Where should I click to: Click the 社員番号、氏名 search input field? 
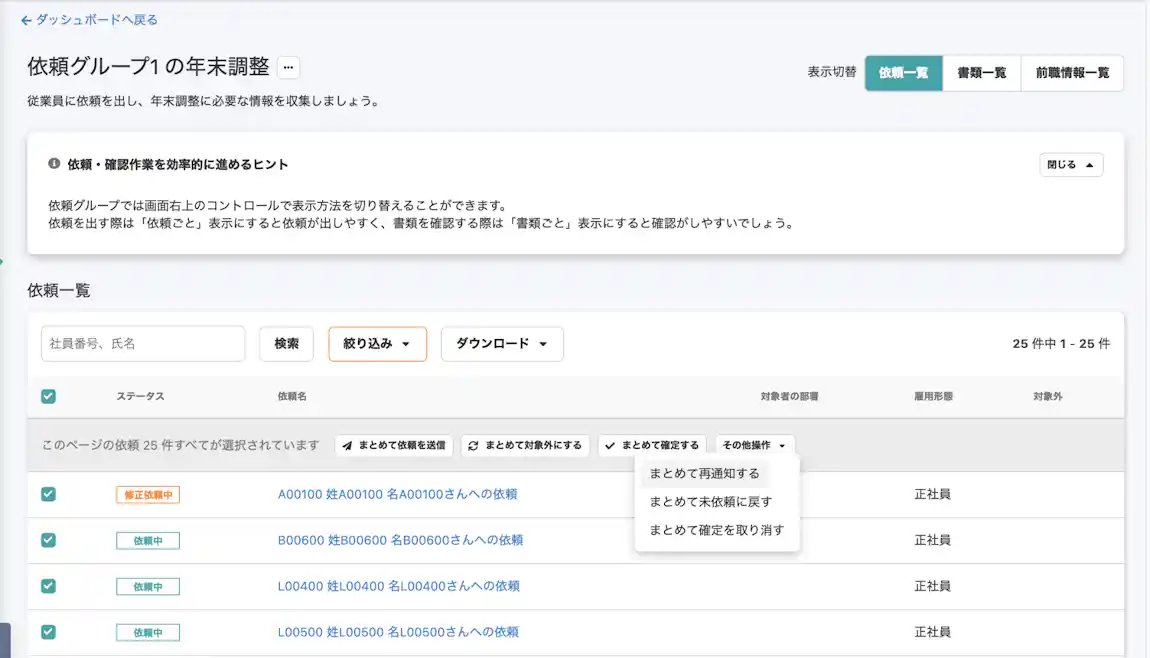coord(143,343)
